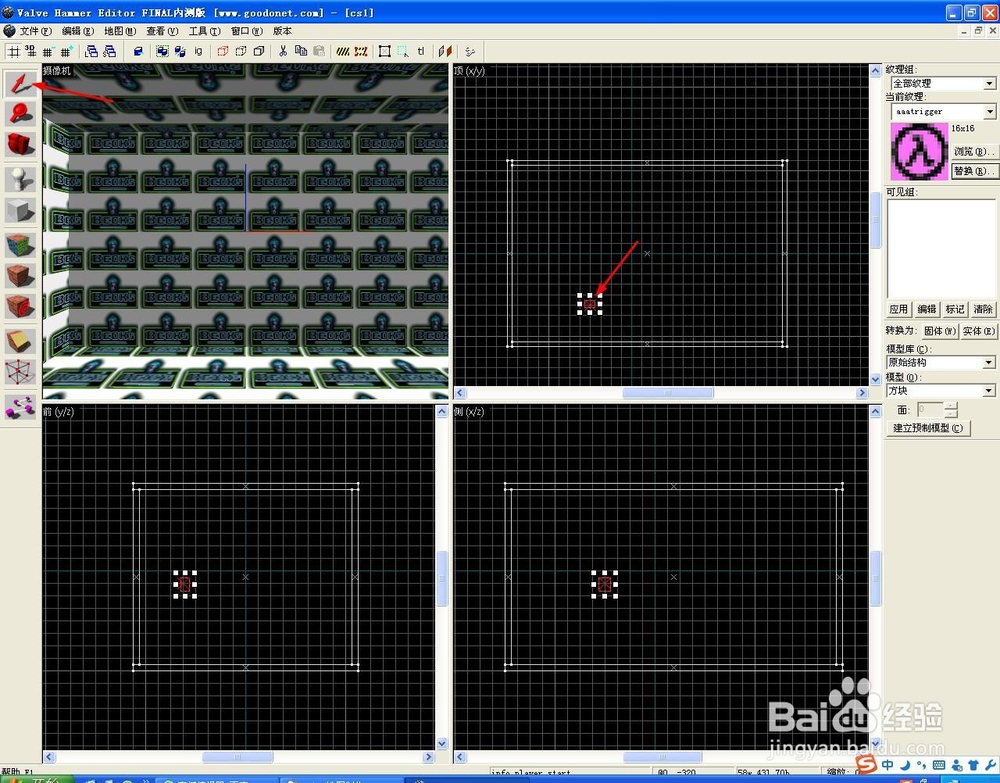
Task: Select the Apply Decals tool
Action: click(x=20, y=306)
